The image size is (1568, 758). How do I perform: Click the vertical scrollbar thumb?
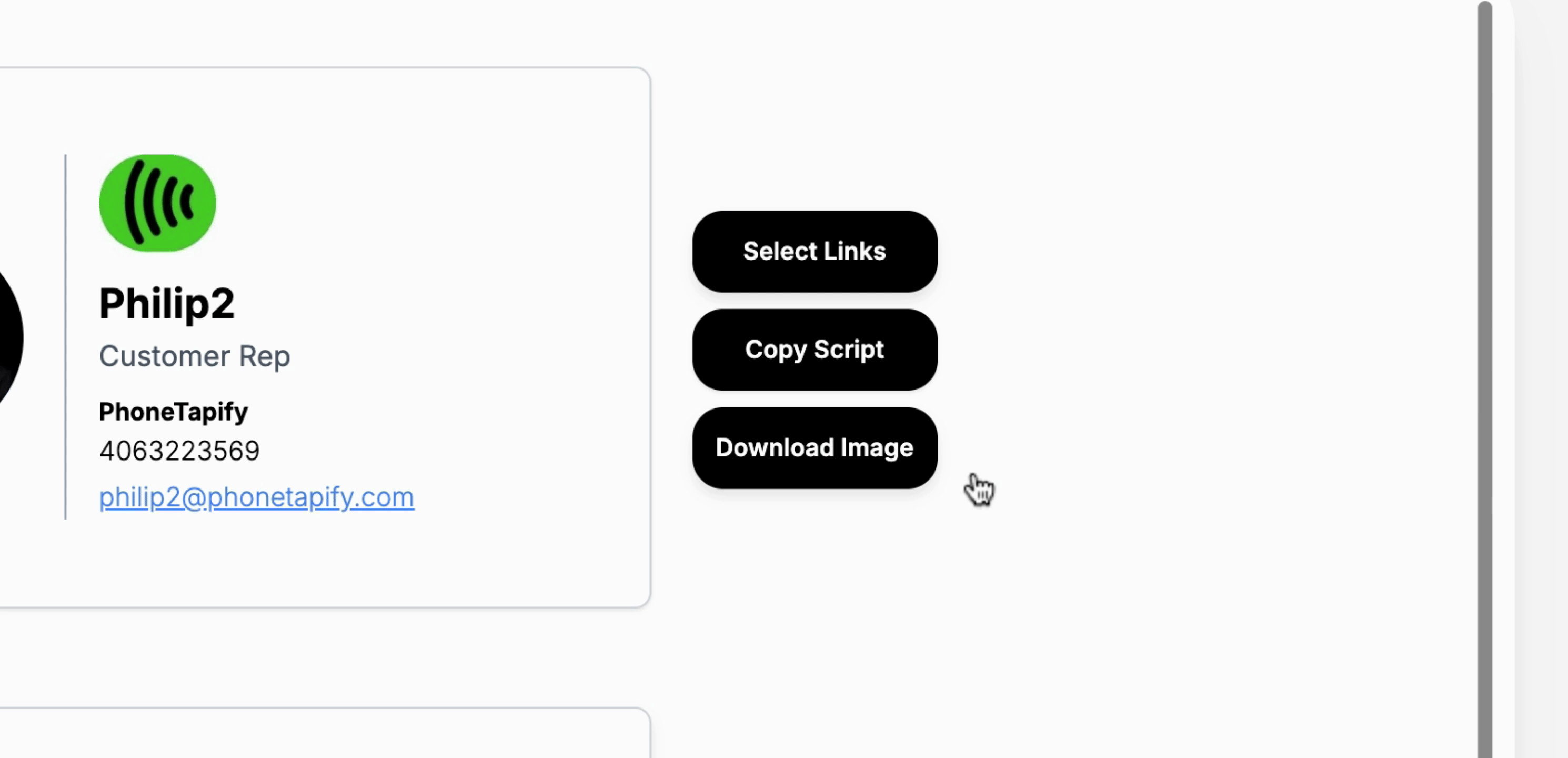coord(1485,378)
